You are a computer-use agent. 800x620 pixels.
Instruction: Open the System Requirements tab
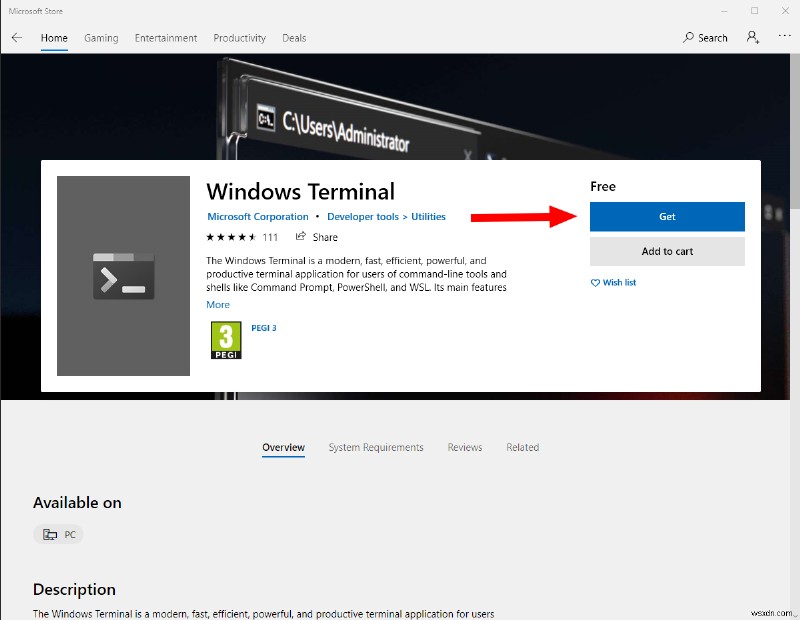(375, 447)
